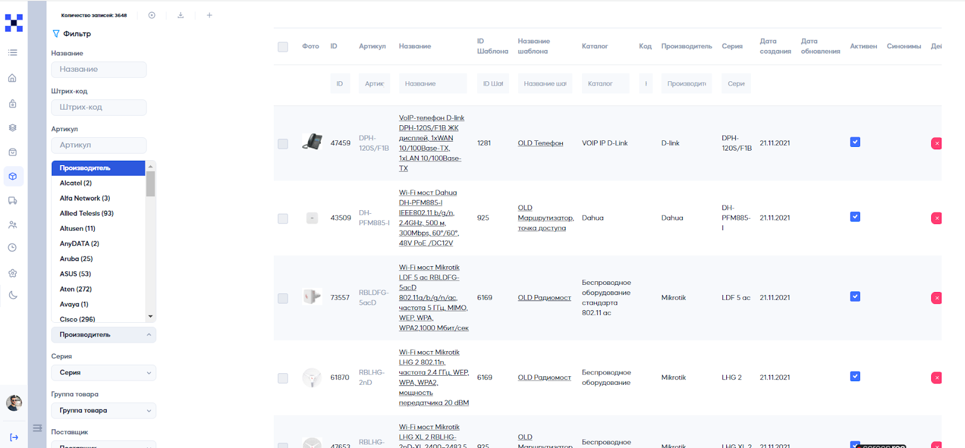Click the download icon in top toolbar
The height and width of the screenshot is (448, 965).
(x=180, y=15)
